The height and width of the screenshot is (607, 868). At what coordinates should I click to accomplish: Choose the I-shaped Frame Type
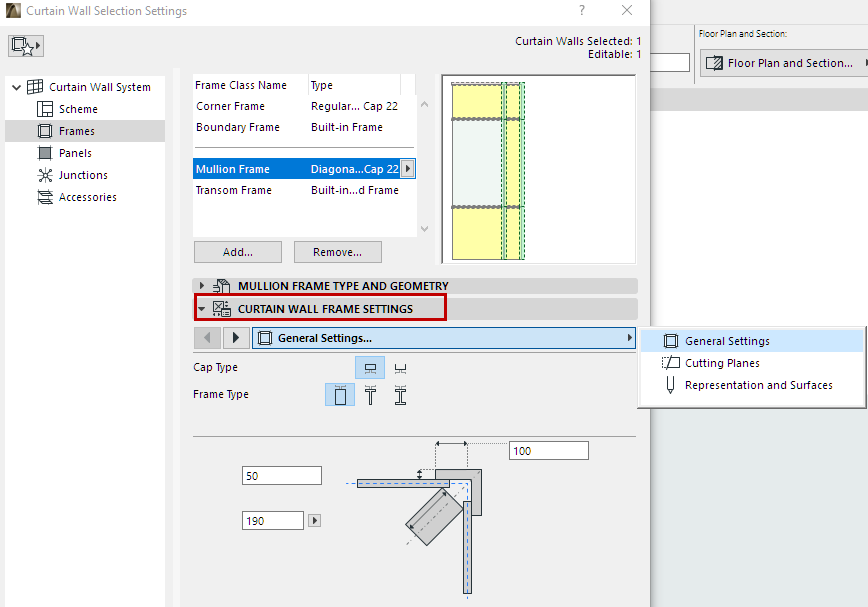click(x=400, y=395)
